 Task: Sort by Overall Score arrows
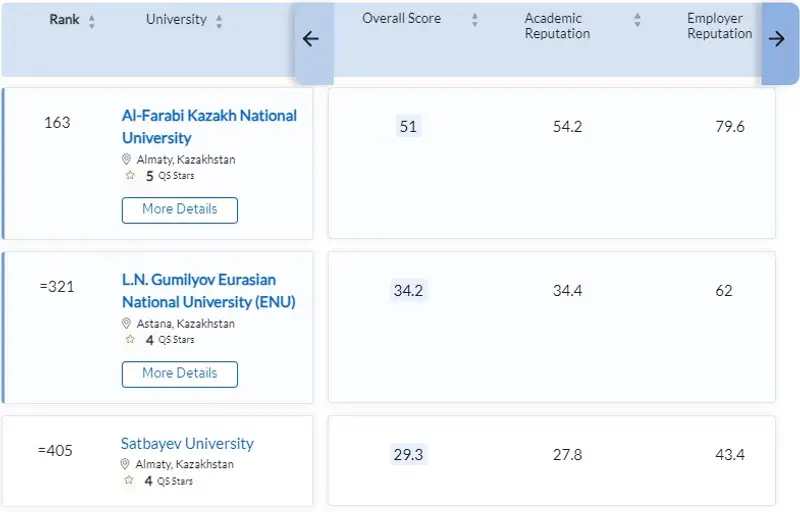[x=474, y=20]
